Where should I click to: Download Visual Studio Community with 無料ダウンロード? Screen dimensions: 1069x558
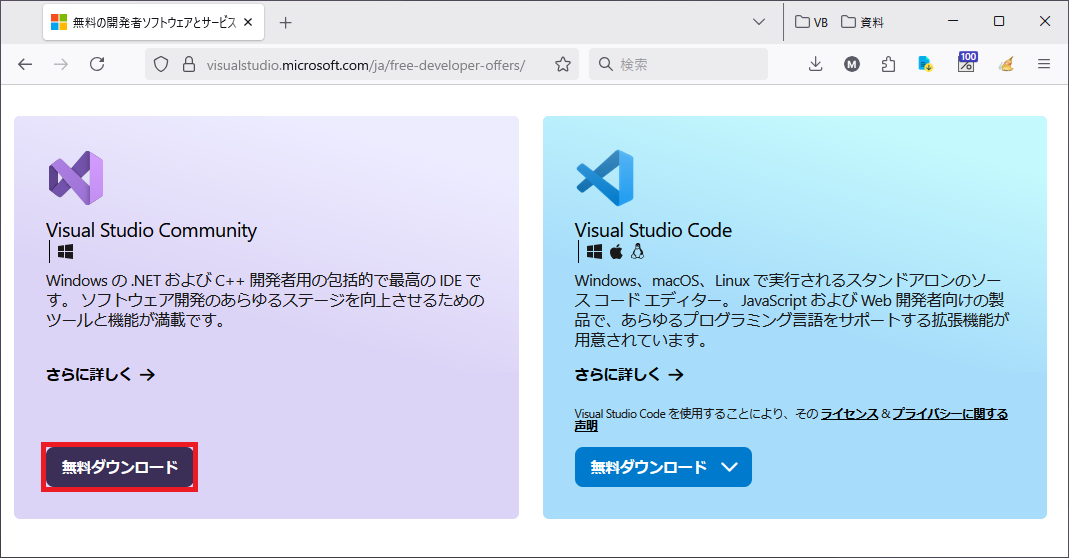[120, 467]
